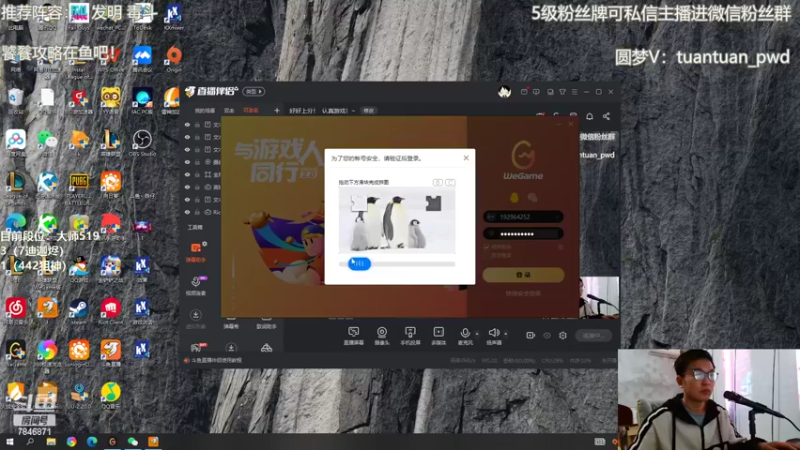Close the captcha verification dialog
The image size is (800, 450).
[x=466, y=158]
